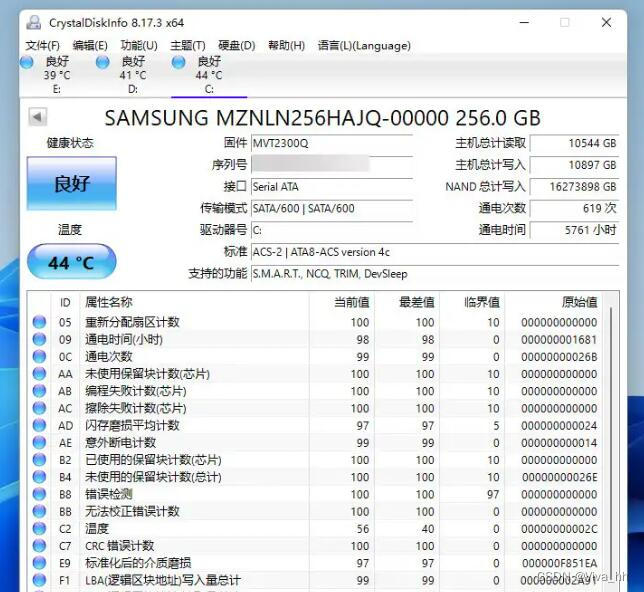This screenshot has width=644, height=592.
Task: Click status orb for ID AE row
Action: (39, 442)
